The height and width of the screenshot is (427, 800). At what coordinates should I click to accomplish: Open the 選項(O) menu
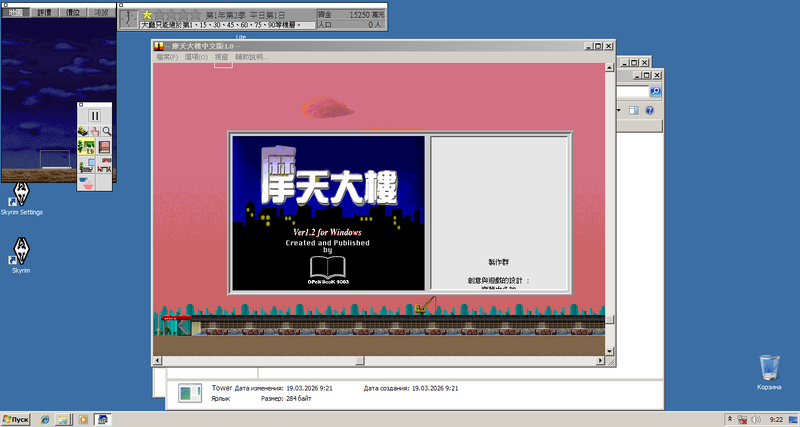[x=196, y=57]
